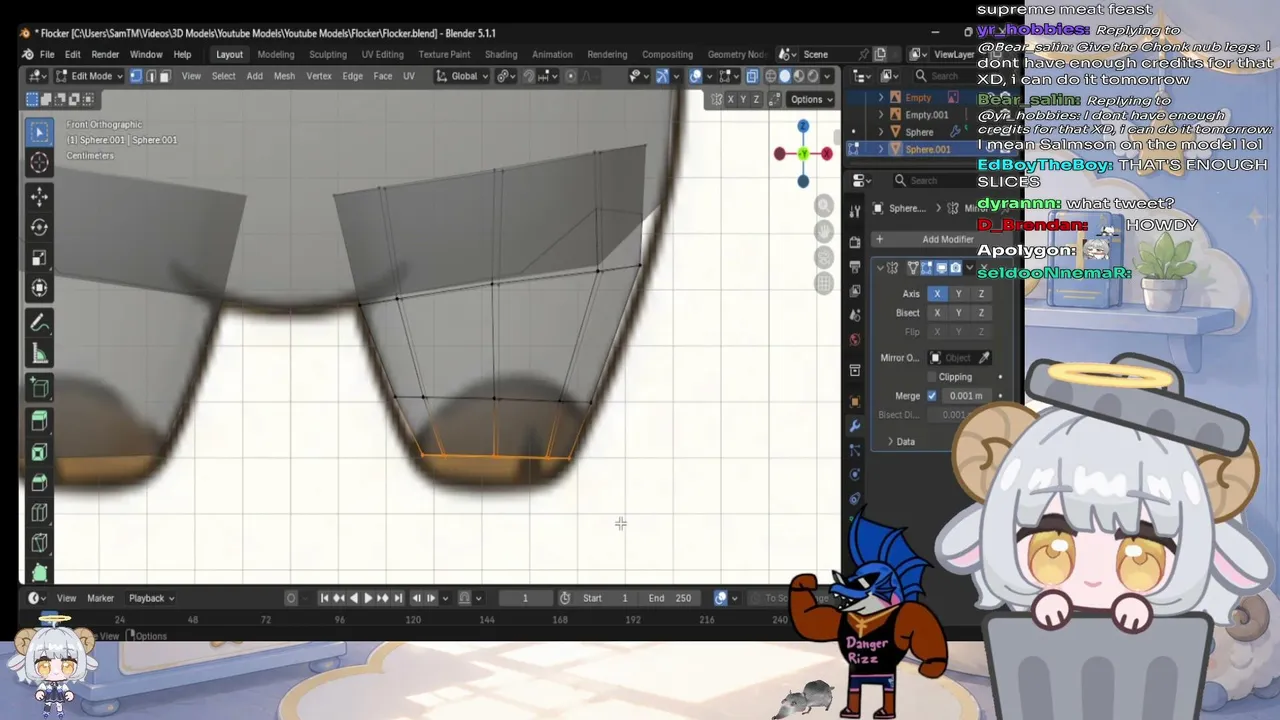Open the Mesh menu

(x=284, y=76)
